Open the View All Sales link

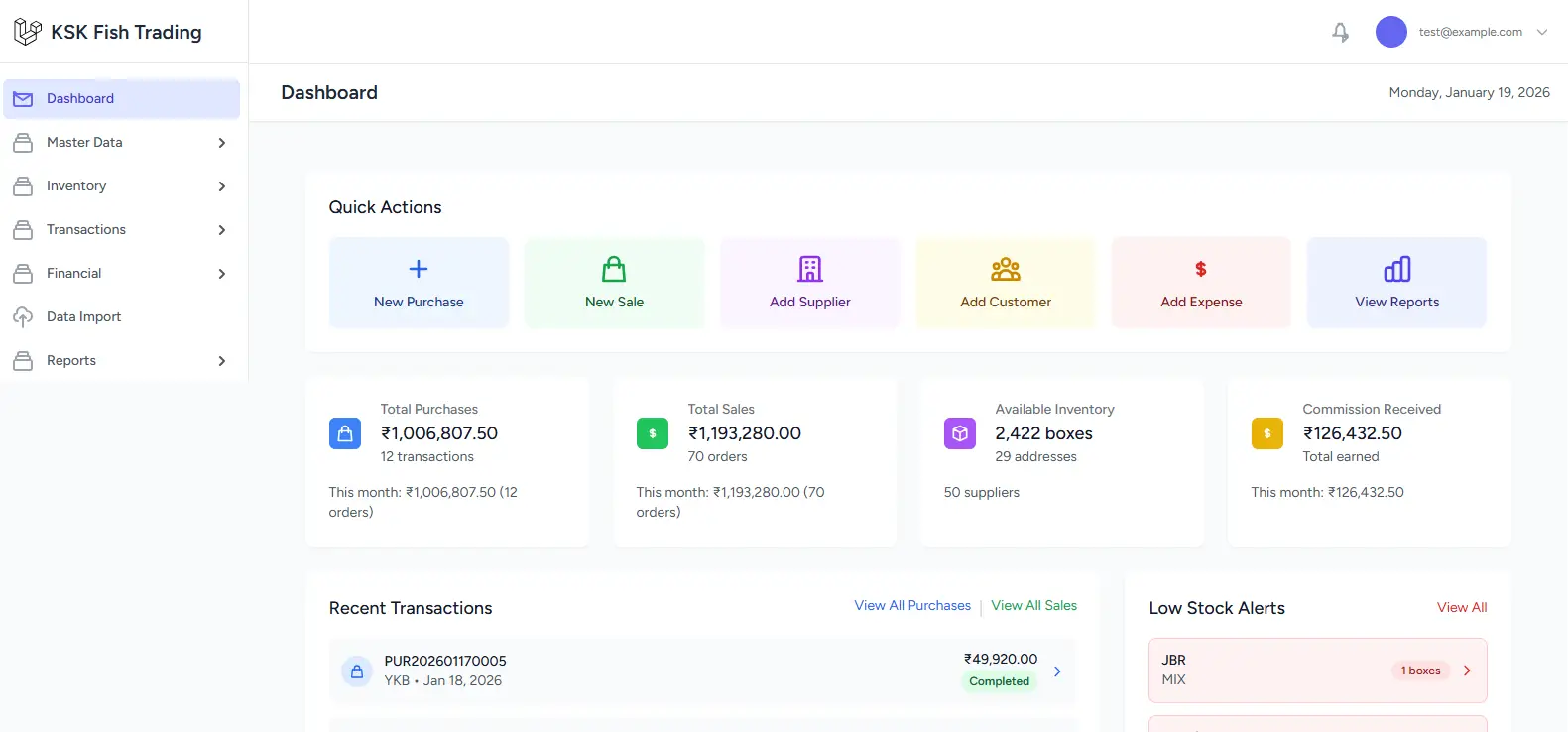(1033, 605)
